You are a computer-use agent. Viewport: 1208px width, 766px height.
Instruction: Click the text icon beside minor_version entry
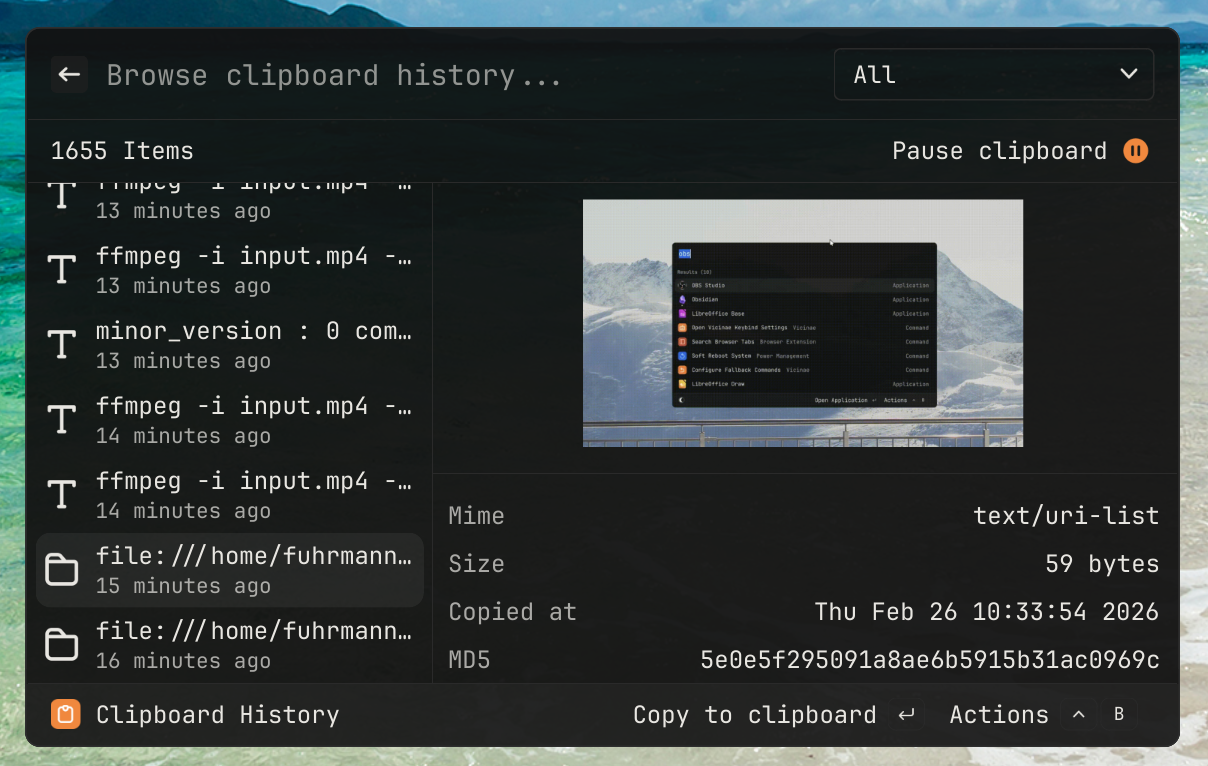coord(62,345)
